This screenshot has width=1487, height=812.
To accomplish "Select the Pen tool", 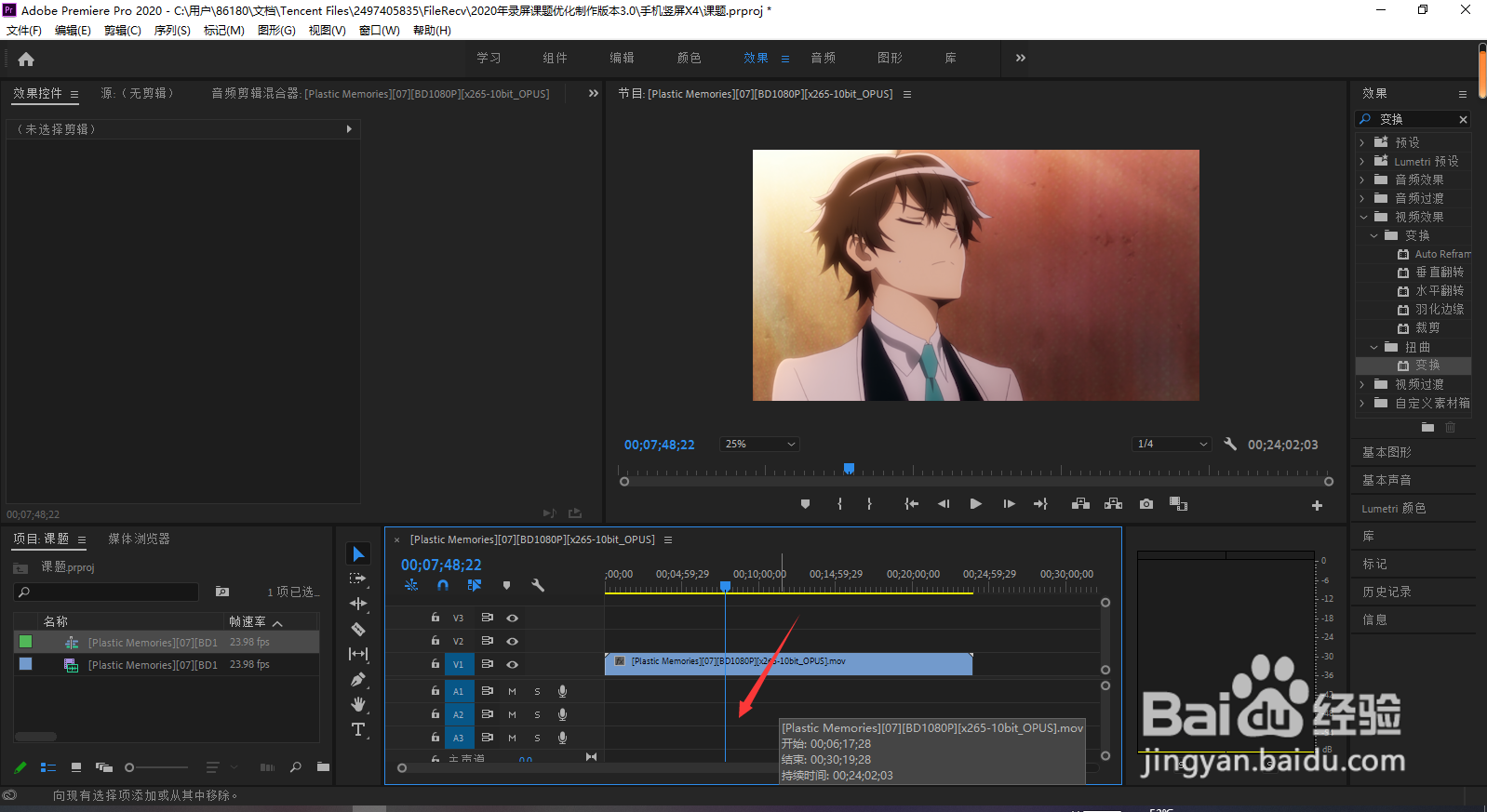I will click(x=358, y=680).
